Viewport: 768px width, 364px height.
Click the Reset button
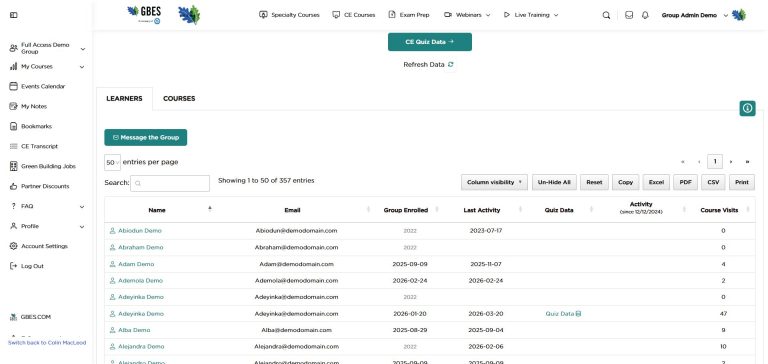pyautogui.click(x=594, y=182)
